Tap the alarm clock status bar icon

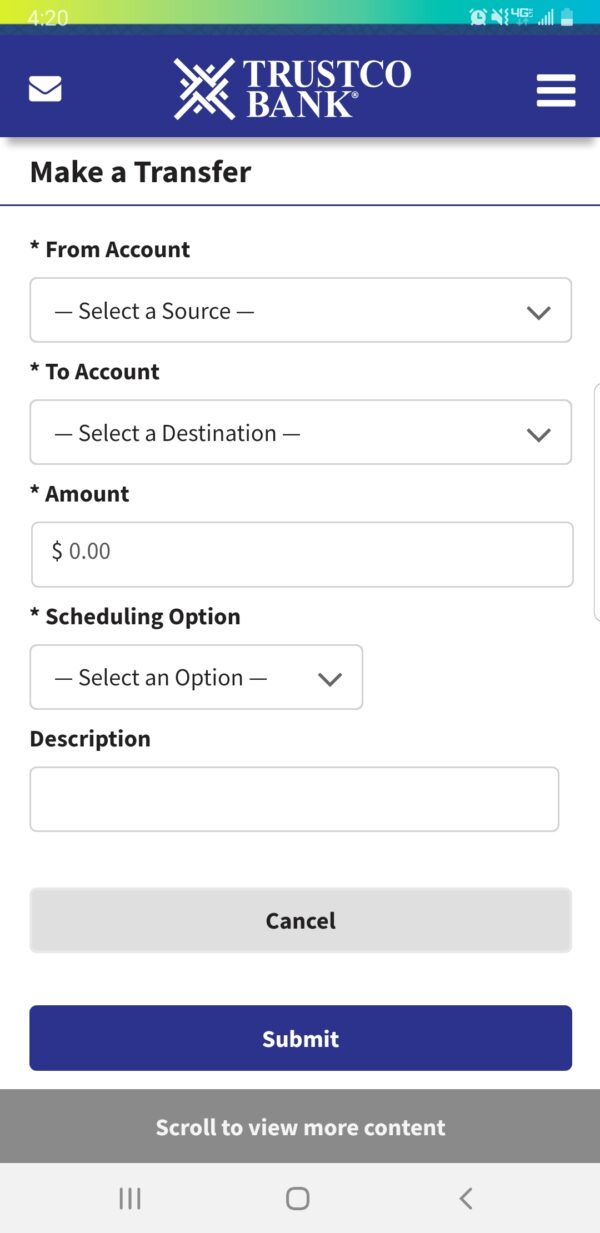477,16
